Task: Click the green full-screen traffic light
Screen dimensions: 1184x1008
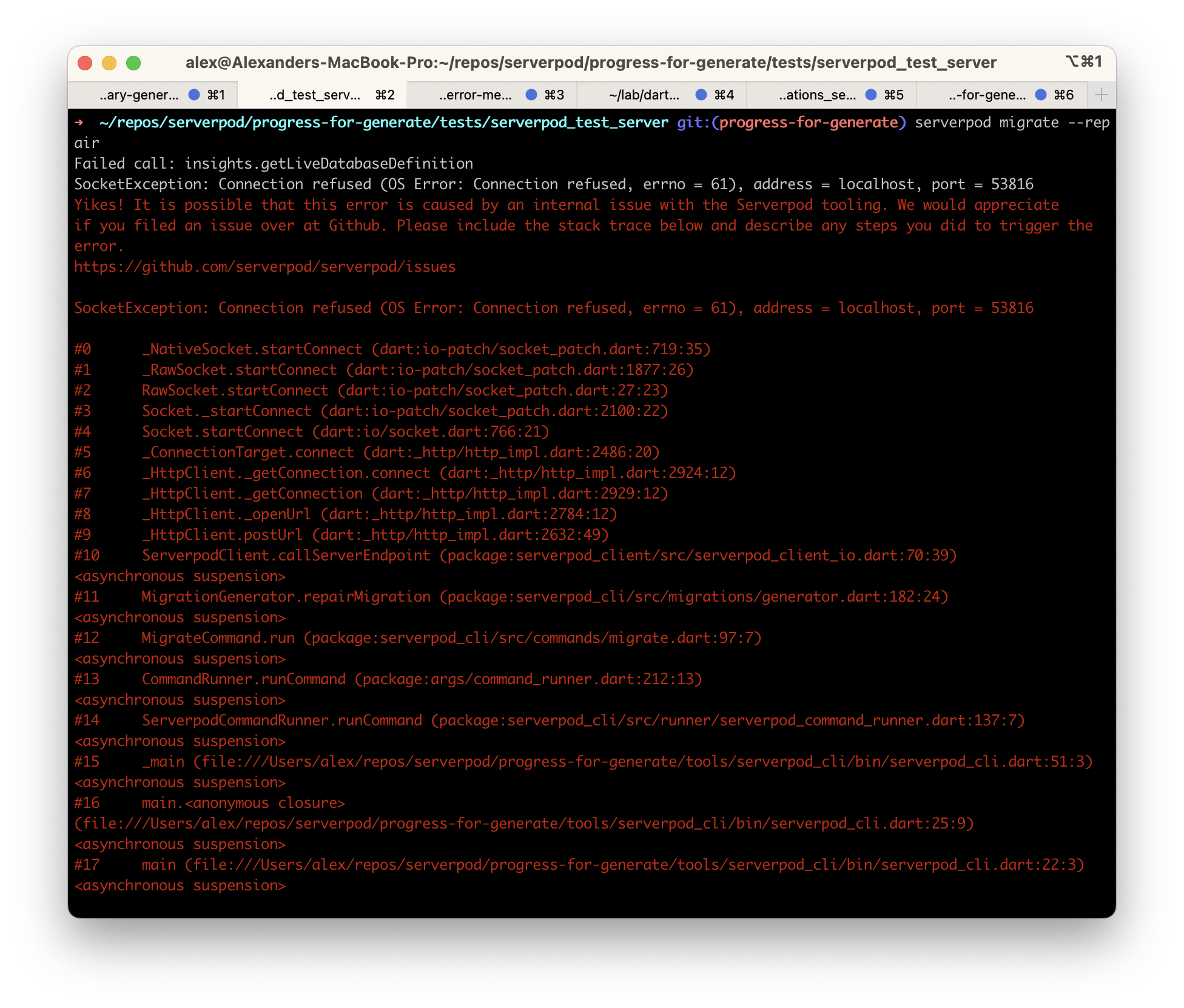Action: point(133,62)
